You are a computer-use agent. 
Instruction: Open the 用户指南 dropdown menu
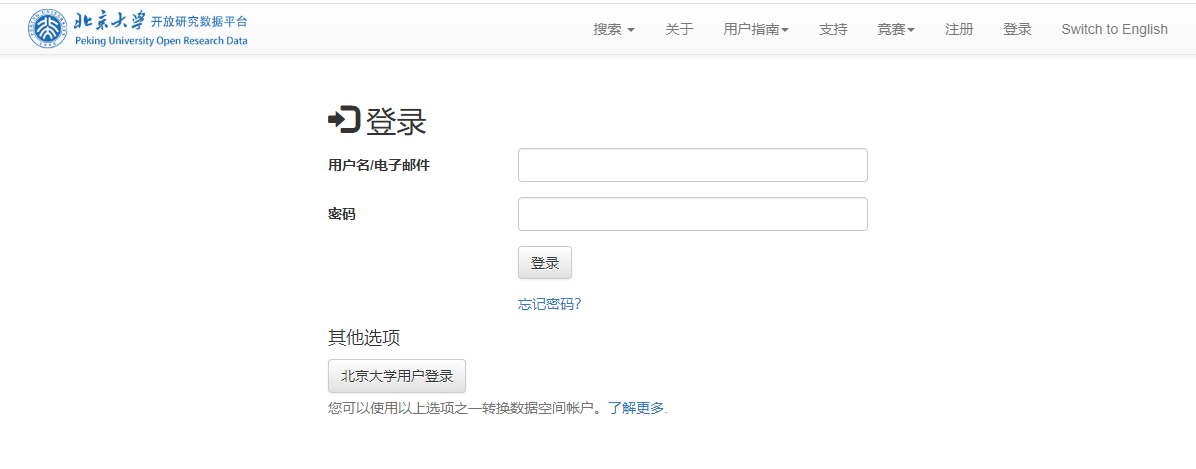(x=756, y=30)
